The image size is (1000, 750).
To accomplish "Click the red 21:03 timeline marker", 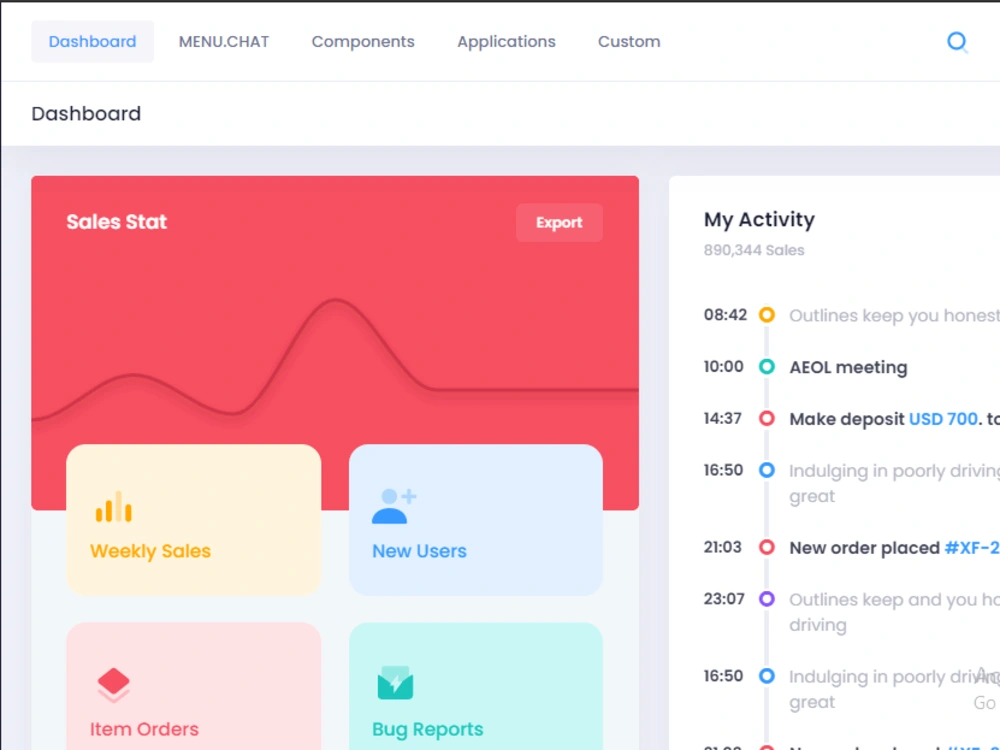I will coord(767,547).
